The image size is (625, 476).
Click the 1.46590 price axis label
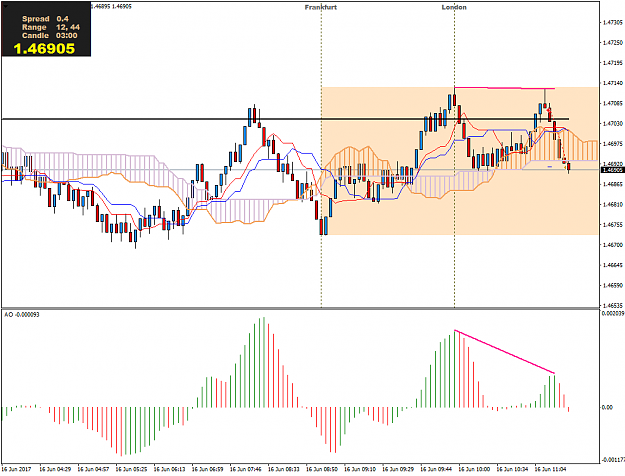(612, 285)
